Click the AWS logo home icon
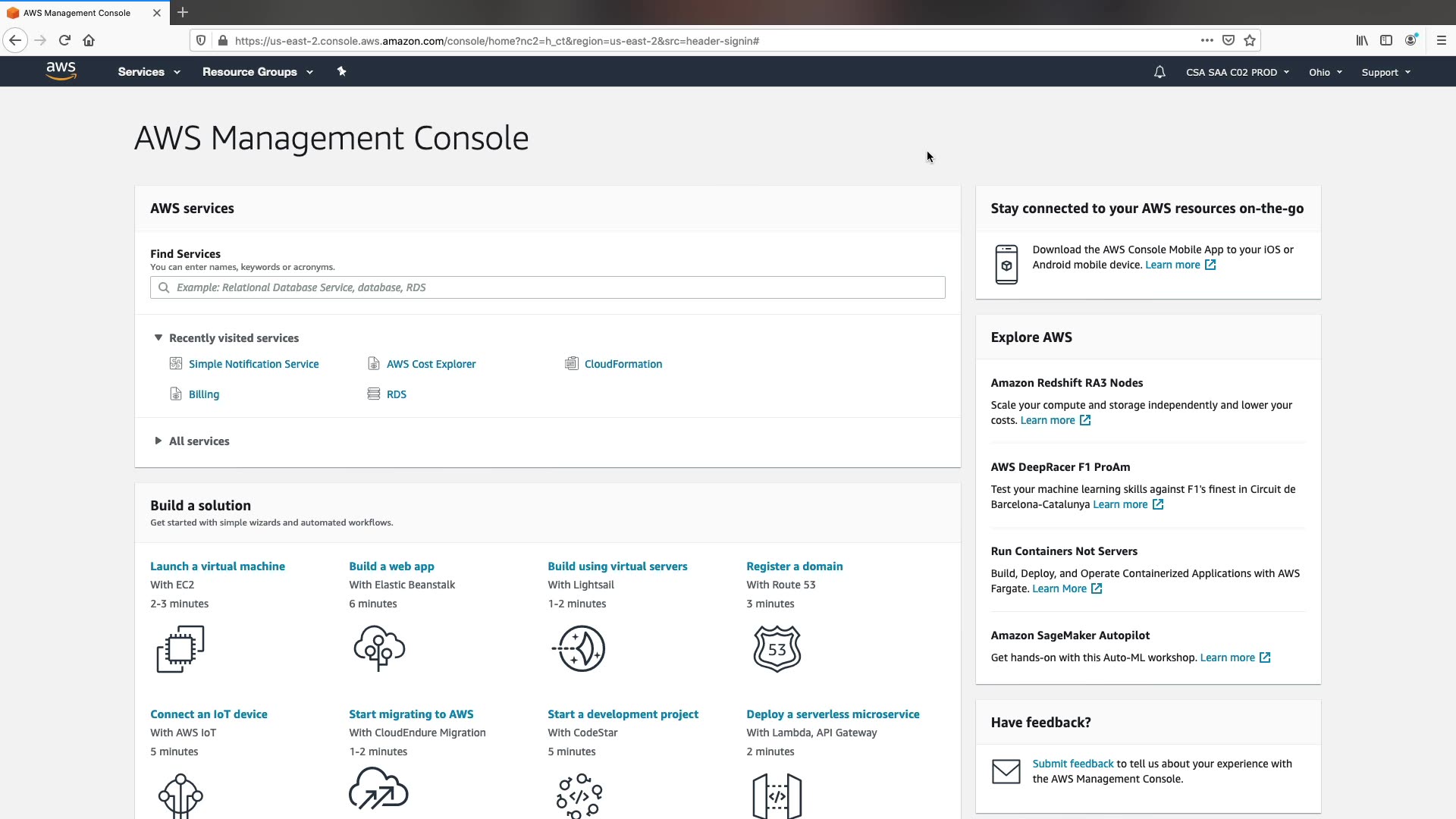Image resolution: width=1456 pixels, height=819 pixels. pos(61,71)
